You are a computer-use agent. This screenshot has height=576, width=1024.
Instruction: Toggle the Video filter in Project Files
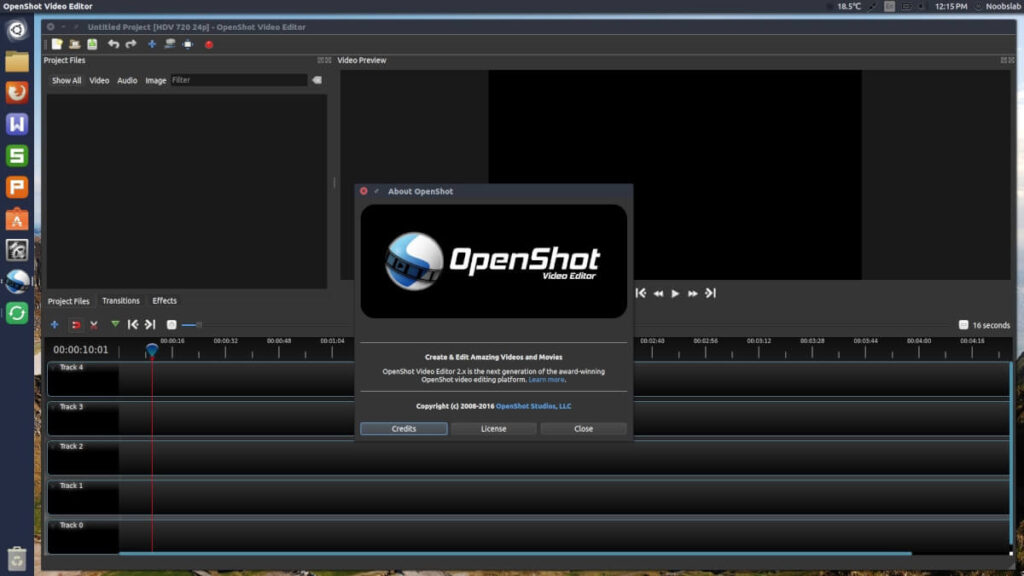99,80
